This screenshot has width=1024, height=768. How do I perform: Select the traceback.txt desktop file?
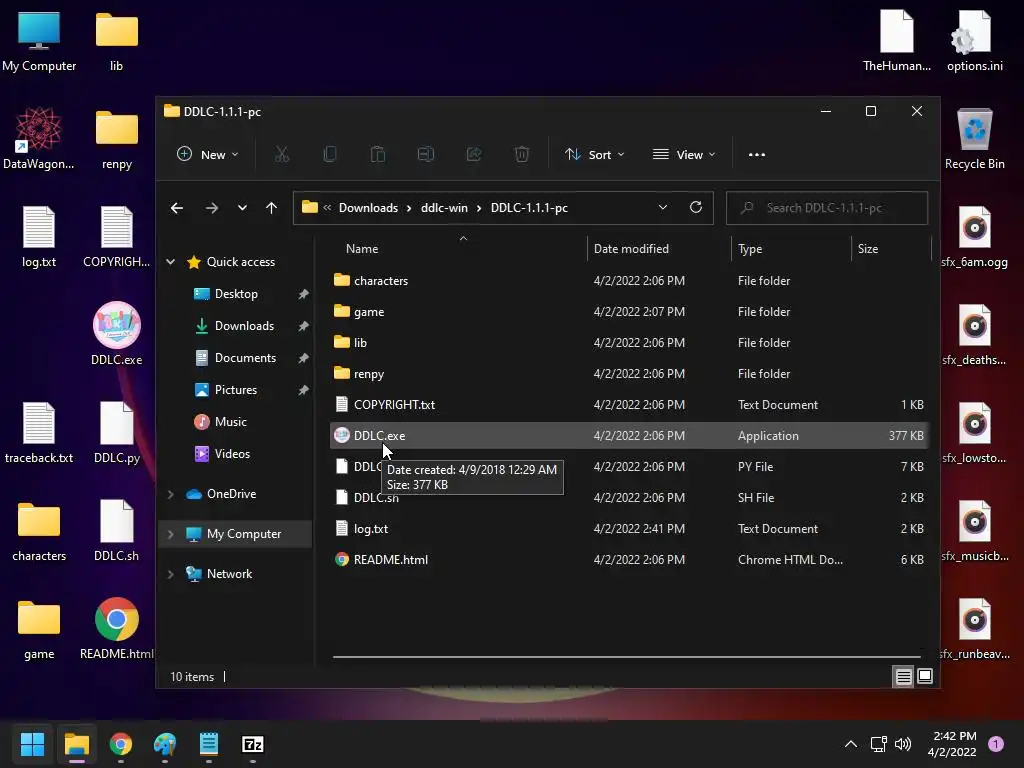click(39, 432)
